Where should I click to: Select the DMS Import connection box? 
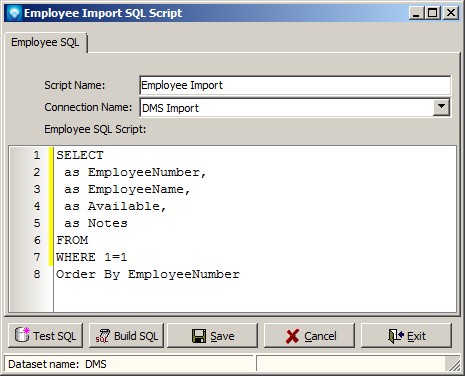(295, 108)
